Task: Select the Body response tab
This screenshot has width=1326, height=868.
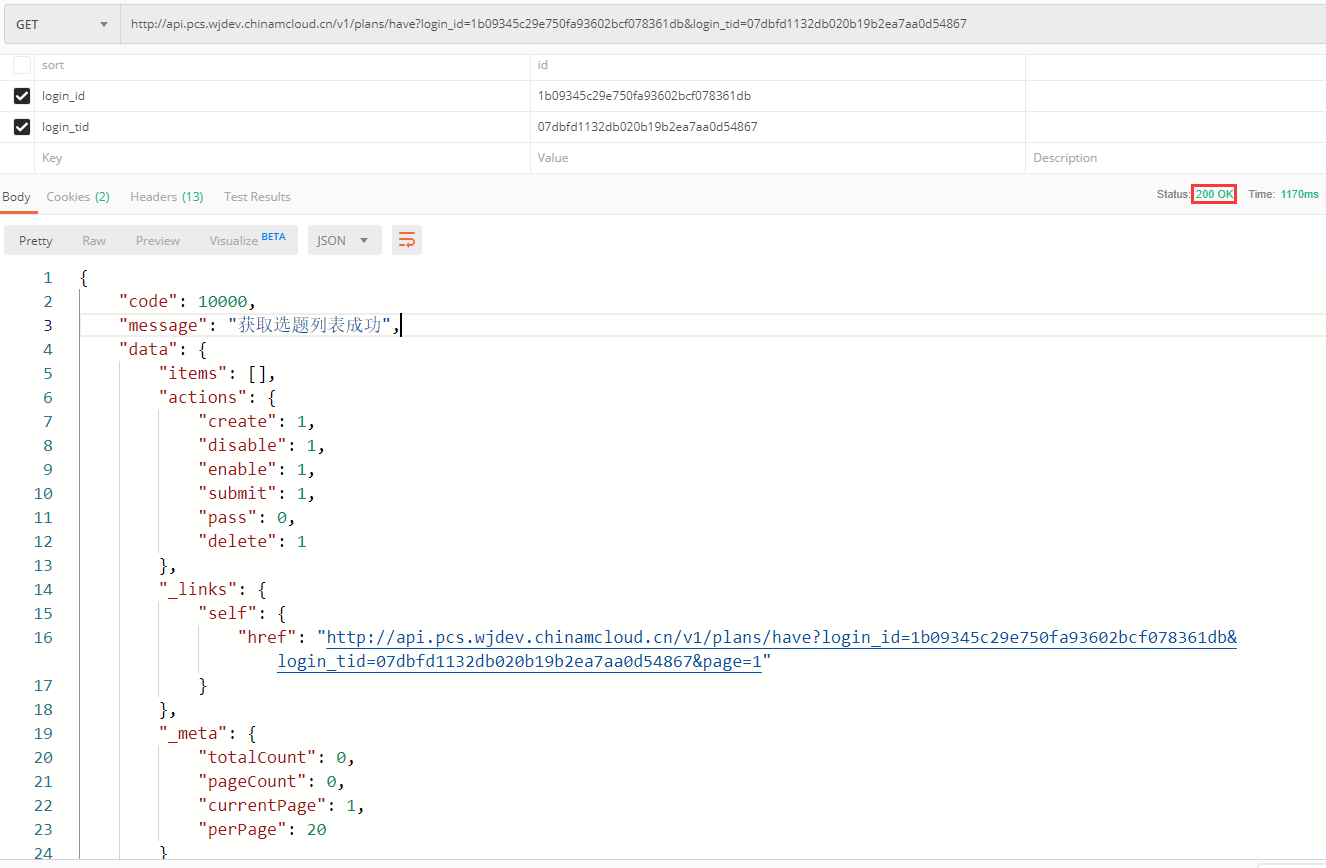Action: tap(16, 197)
